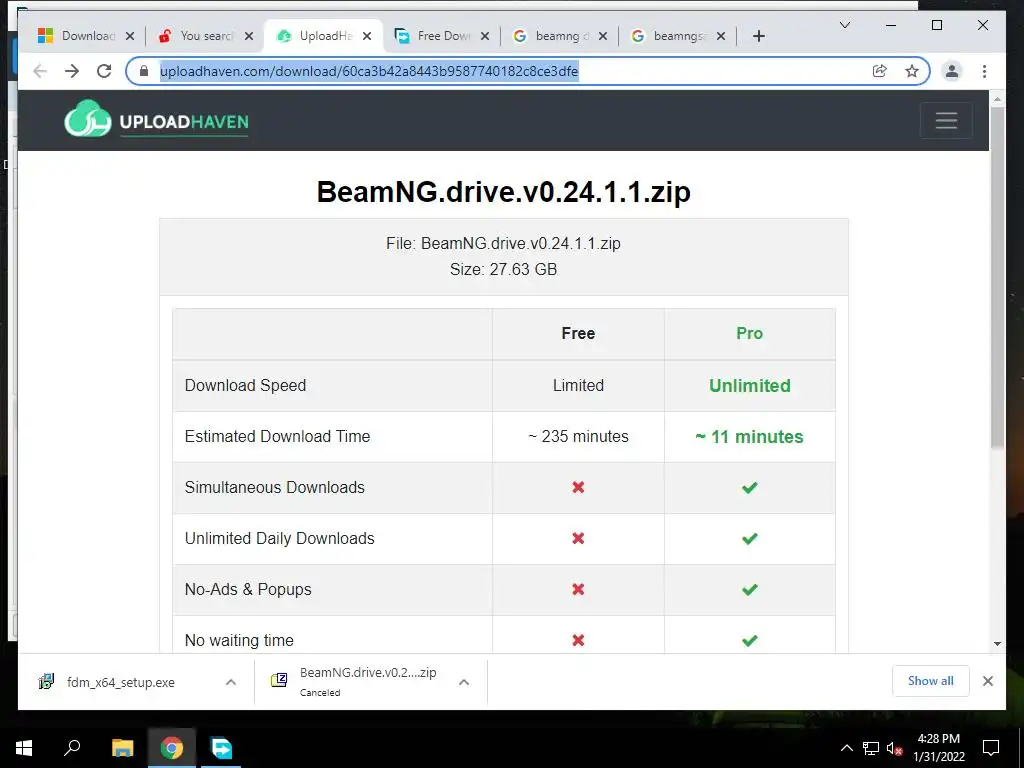
Task: Click Show all downloads button
Action: coord(931,681)
